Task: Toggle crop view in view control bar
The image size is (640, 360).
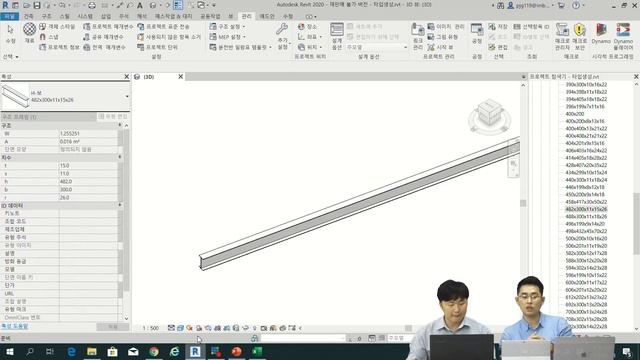Action: click(217, 328)
